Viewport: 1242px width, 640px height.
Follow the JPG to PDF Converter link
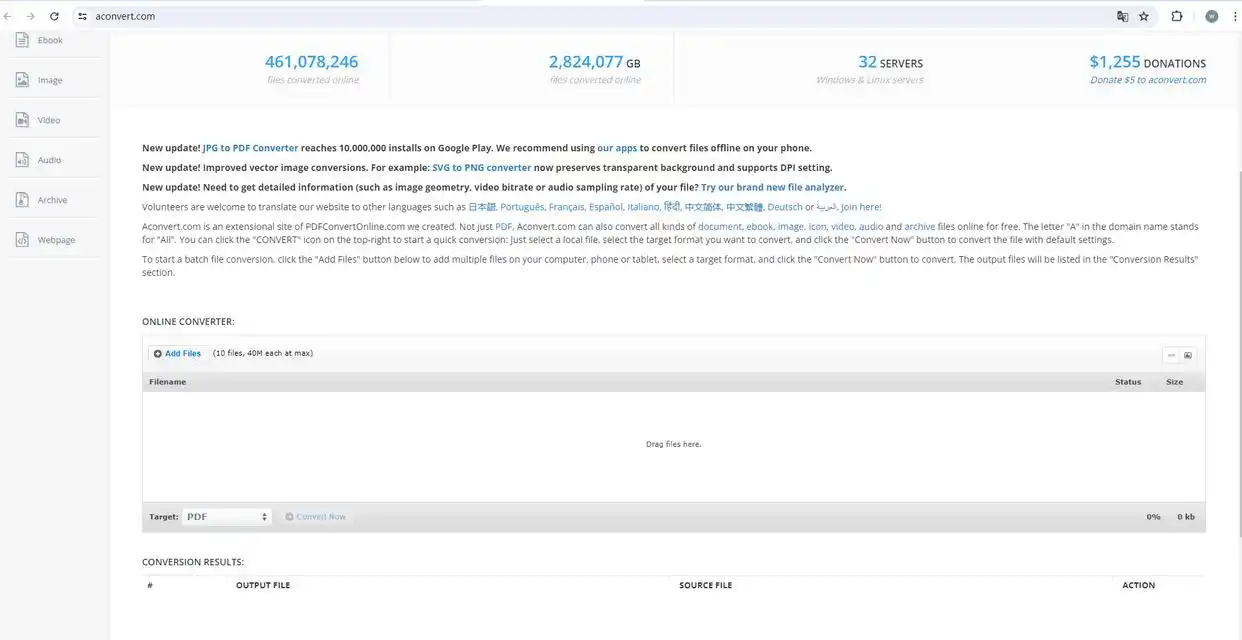[x=250, y=148]
